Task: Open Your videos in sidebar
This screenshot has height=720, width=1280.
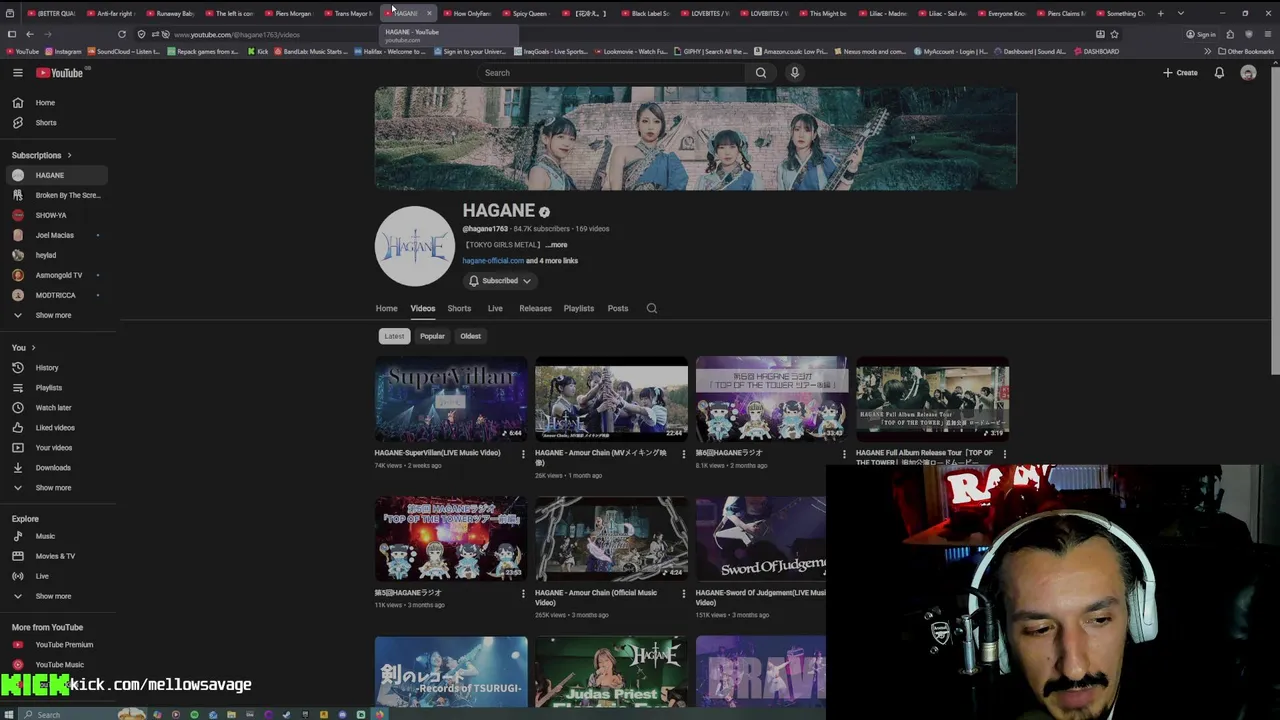Action: point(54,447)
